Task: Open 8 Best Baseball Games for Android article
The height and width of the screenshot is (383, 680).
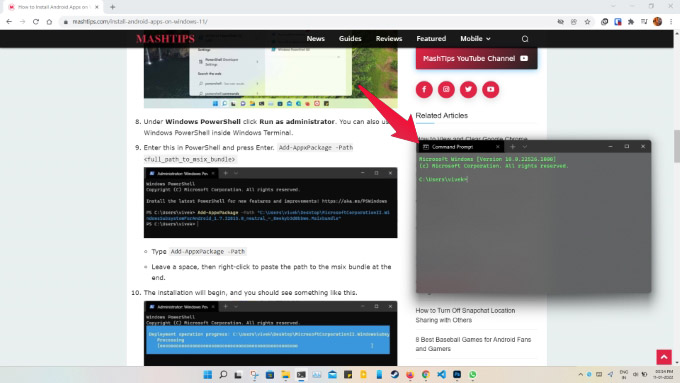Action: 473,344
